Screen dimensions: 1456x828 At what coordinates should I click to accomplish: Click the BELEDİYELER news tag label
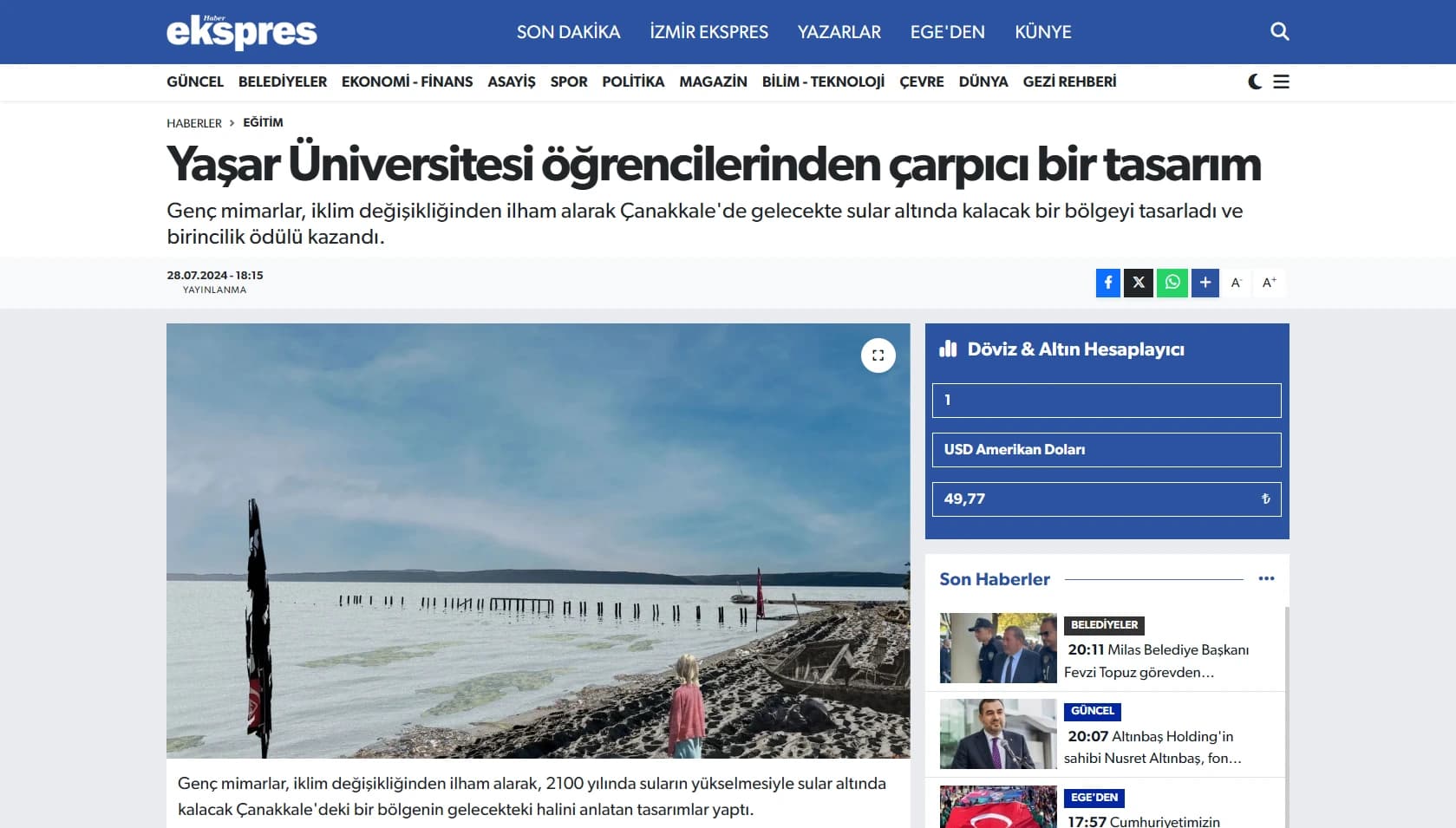point(1104,625)
